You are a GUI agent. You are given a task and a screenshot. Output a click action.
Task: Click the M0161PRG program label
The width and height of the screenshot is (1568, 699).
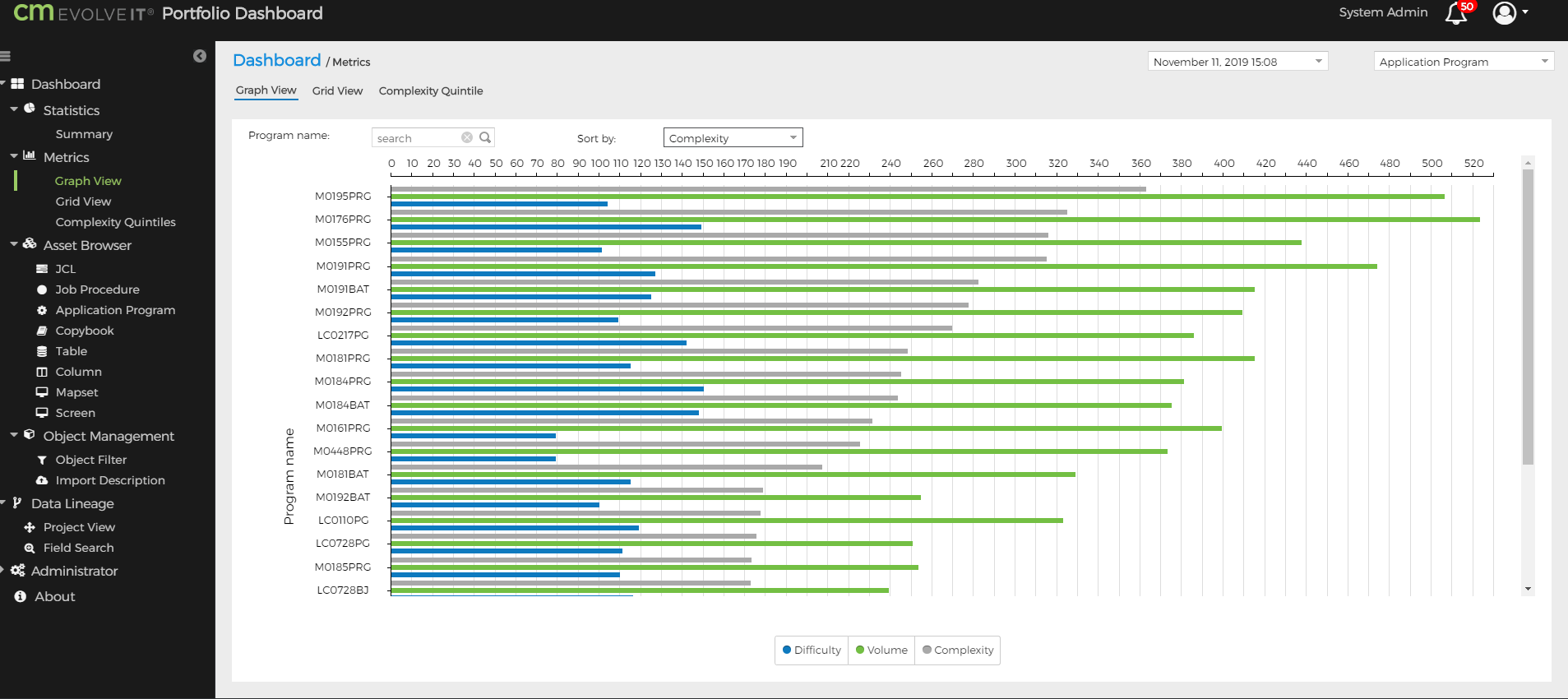point(343,428)
